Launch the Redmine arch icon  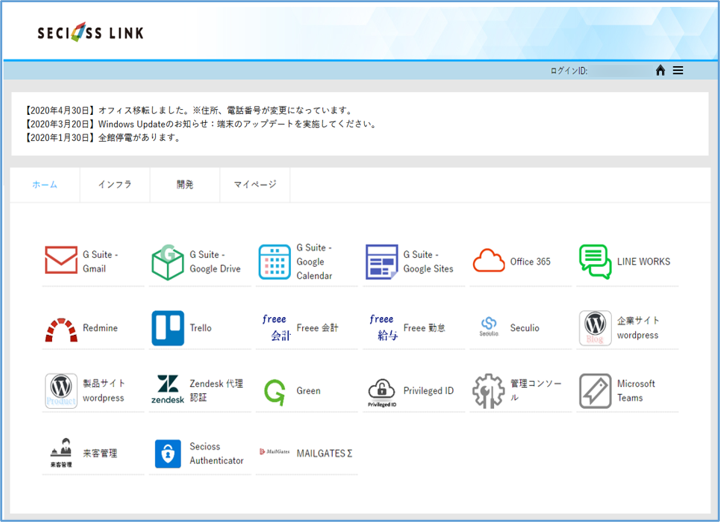pyautogui.click(x=61, y=329)
